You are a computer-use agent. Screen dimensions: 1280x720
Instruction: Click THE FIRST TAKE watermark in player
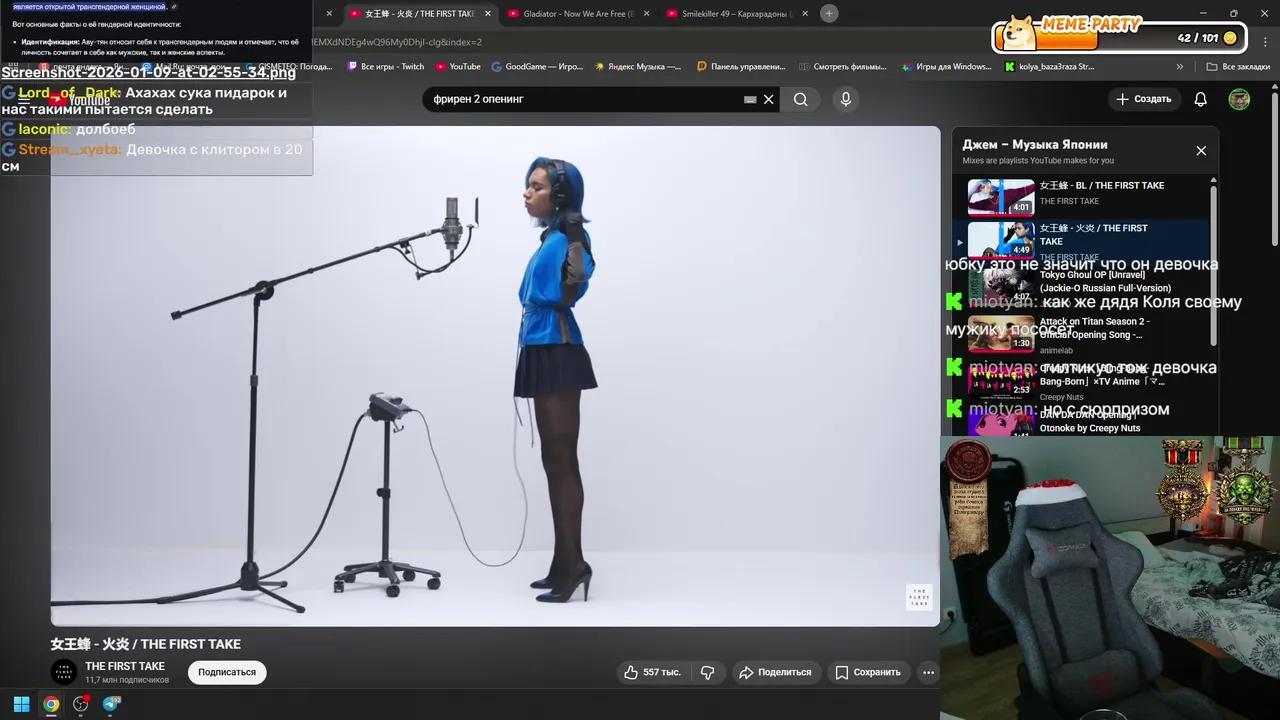919,597
